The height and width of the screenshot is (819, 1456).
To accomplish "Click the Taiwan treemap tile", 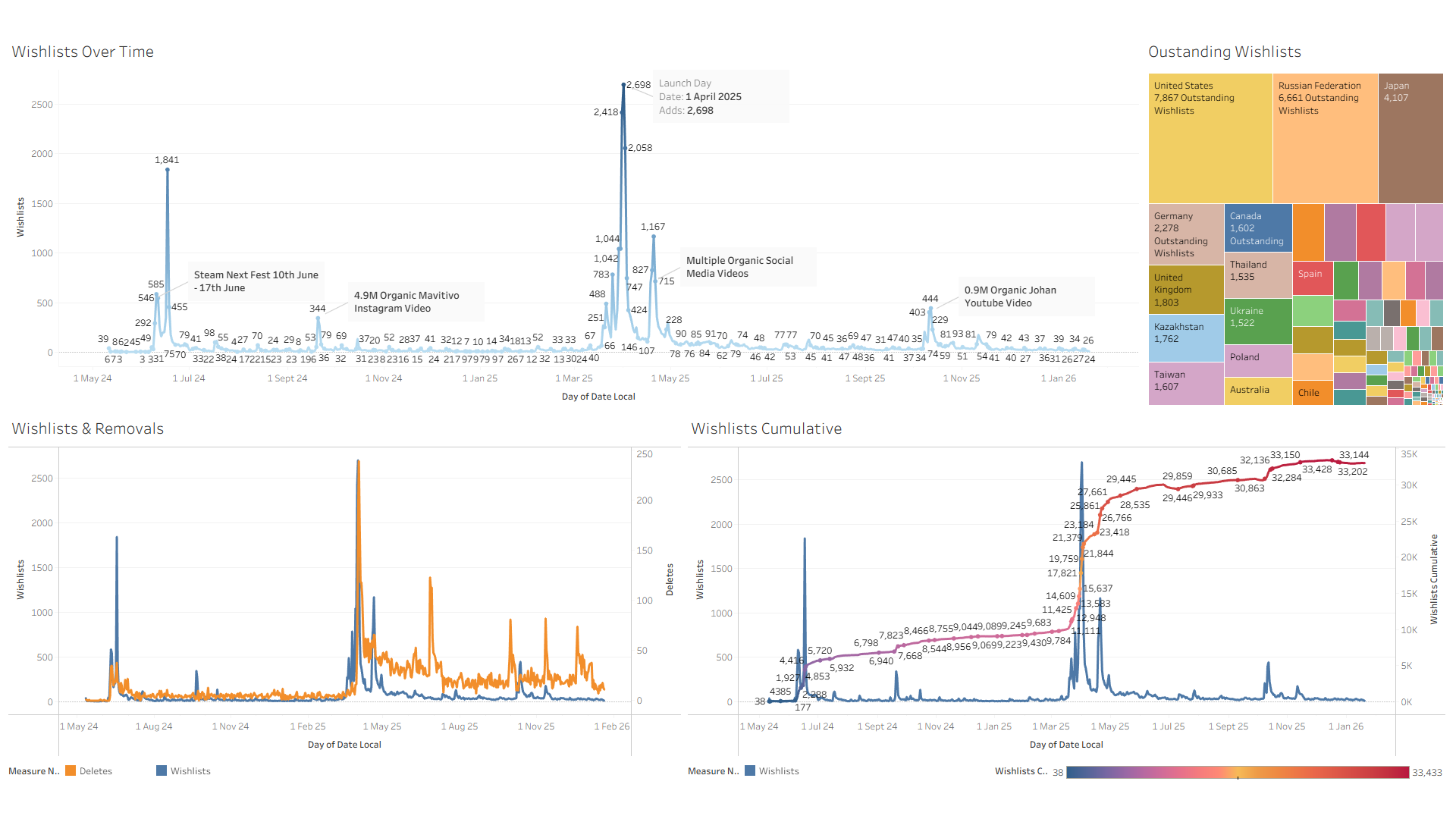I will click(x=1185, y=384).
